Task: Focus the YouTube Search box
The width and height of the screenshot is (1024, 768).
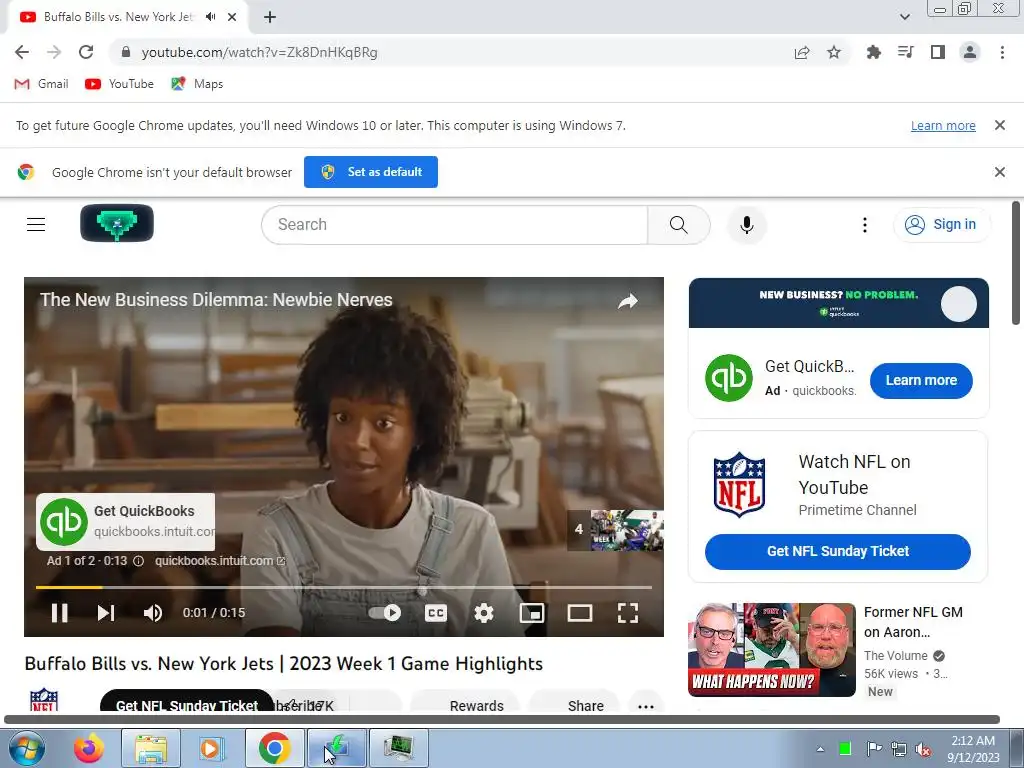Action: coord(455,225)
